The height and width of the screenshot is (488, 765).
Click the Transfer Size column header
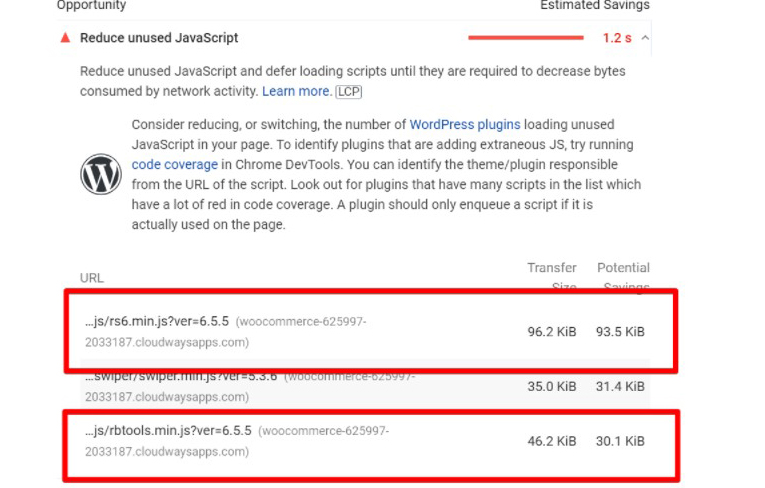(552, 277)
